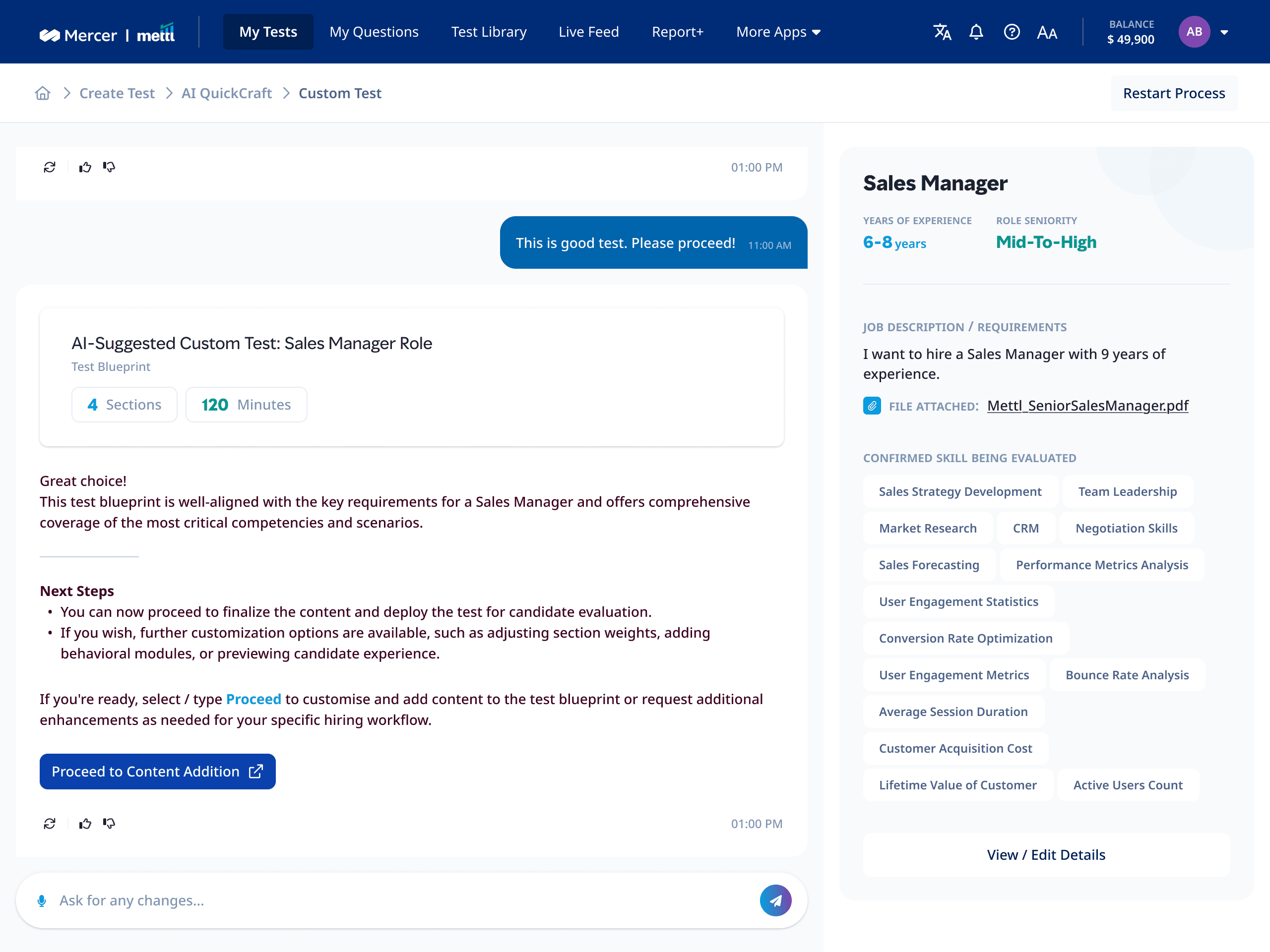
Task: Regenerate the latest AI response
Action: [50, 824]
